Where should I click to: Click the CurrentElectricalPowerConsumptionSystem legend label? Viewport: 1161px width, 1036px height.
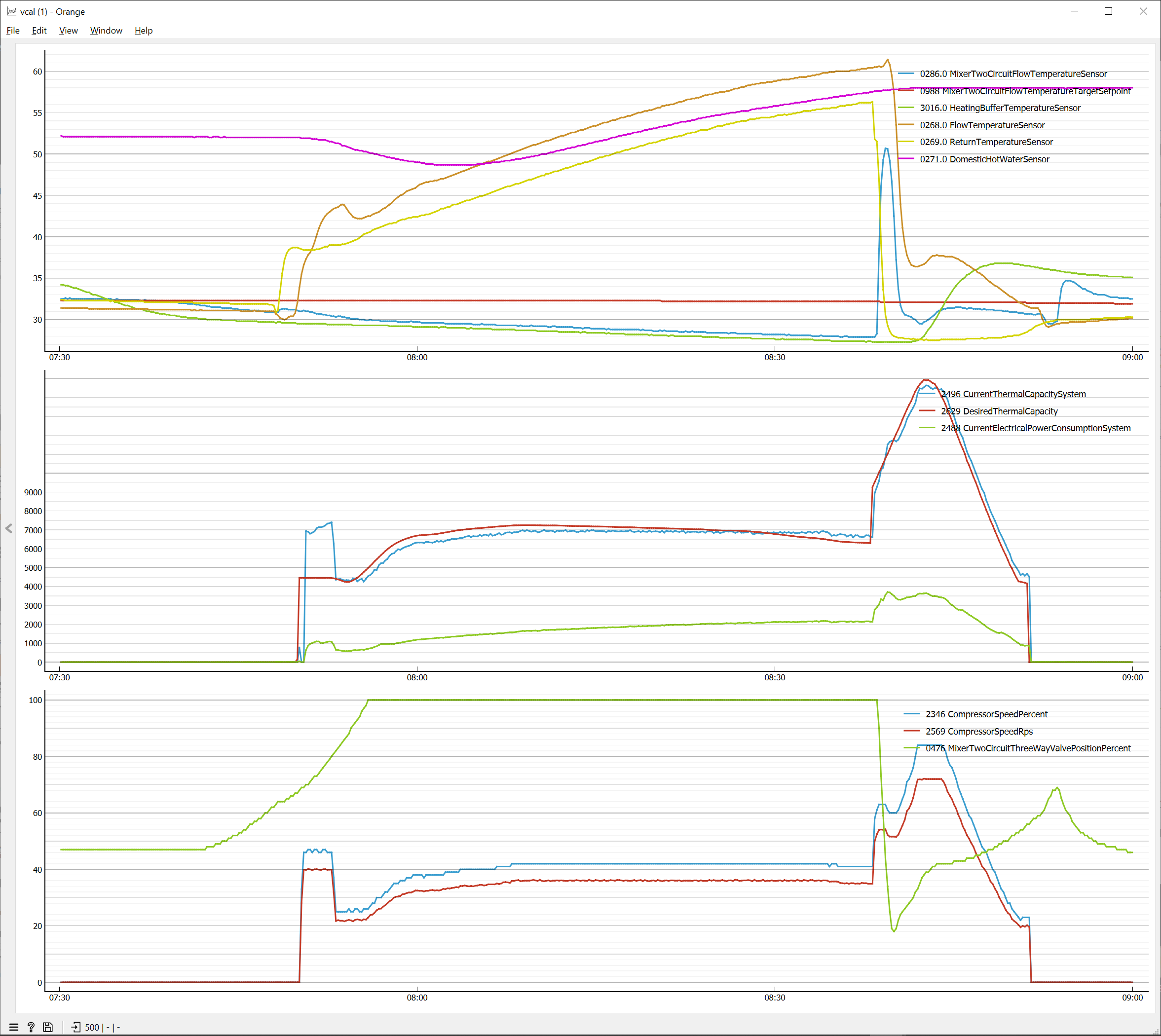coord(1035,428)
